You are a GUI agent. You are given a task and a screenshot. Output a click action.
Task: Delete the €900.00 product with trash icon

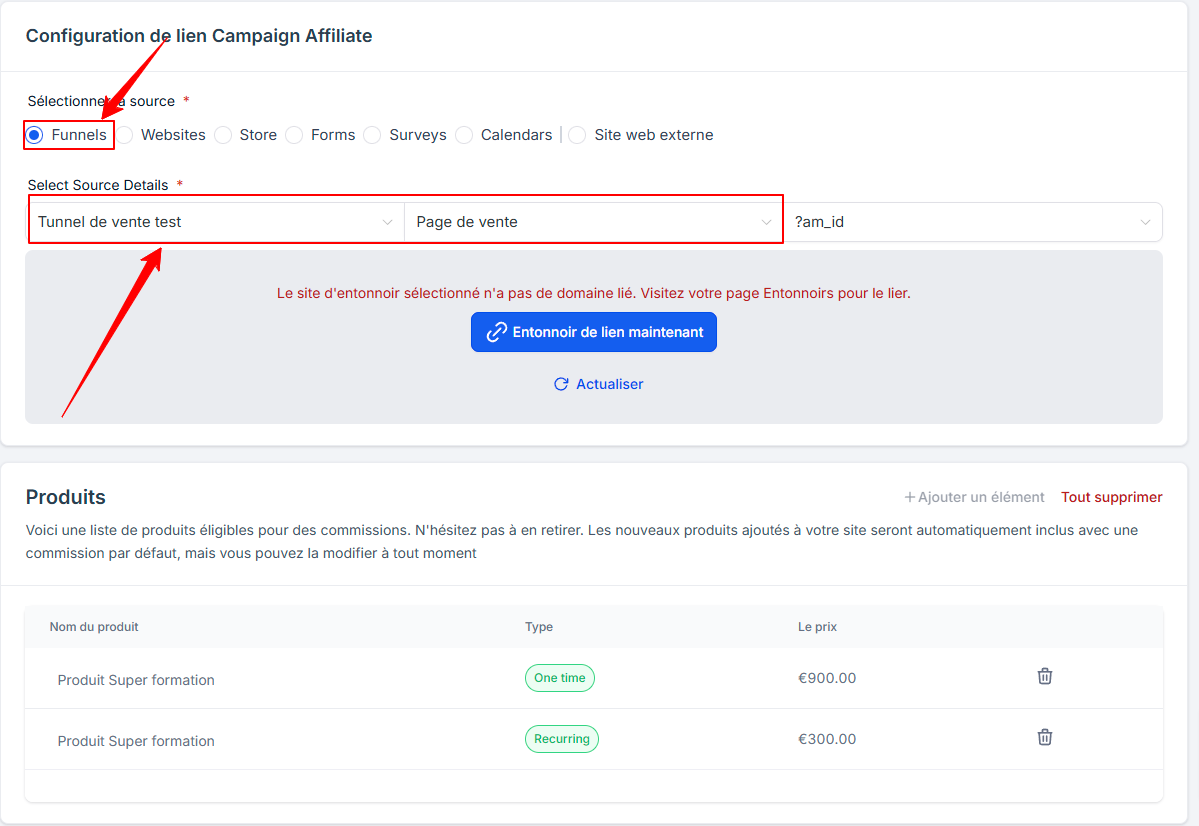[x=1045, y=677]
